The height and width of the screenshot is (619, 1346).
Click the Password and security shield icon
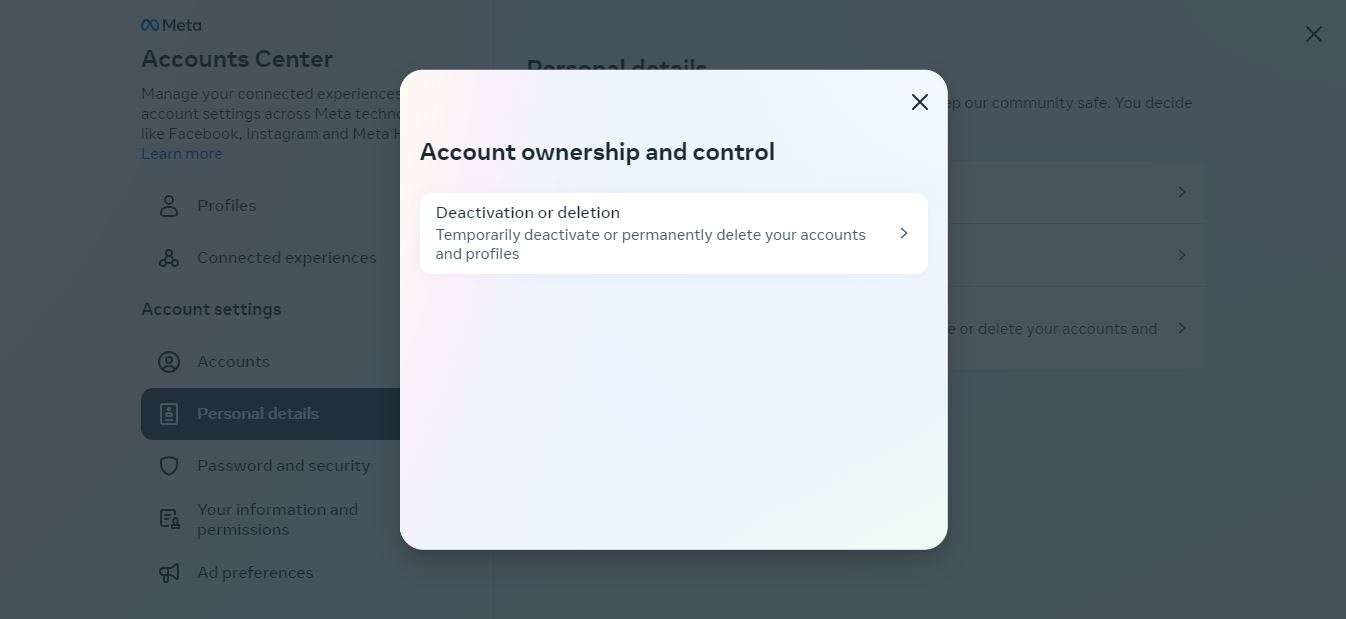point(169,466)
